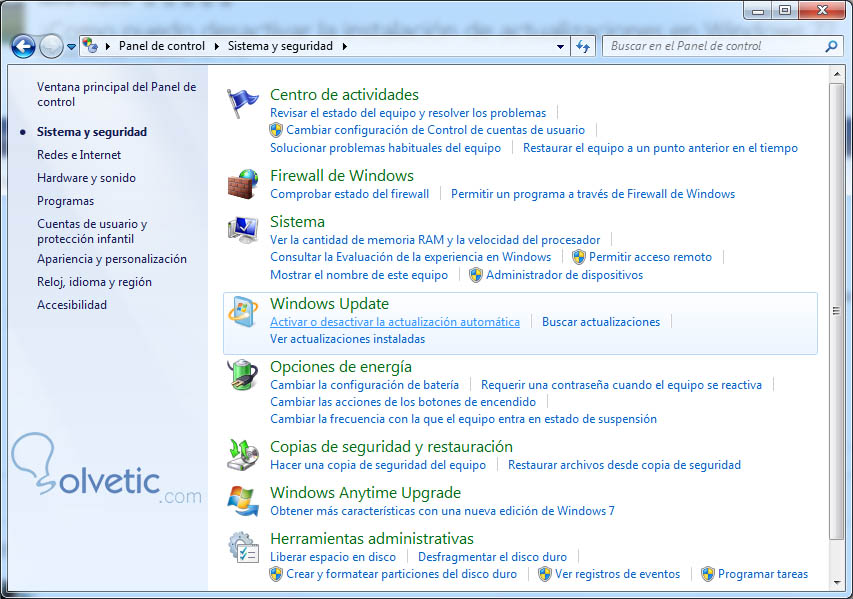Click Desfragmentar el disco duro link
853x599 pixels.
coord(492,557)
